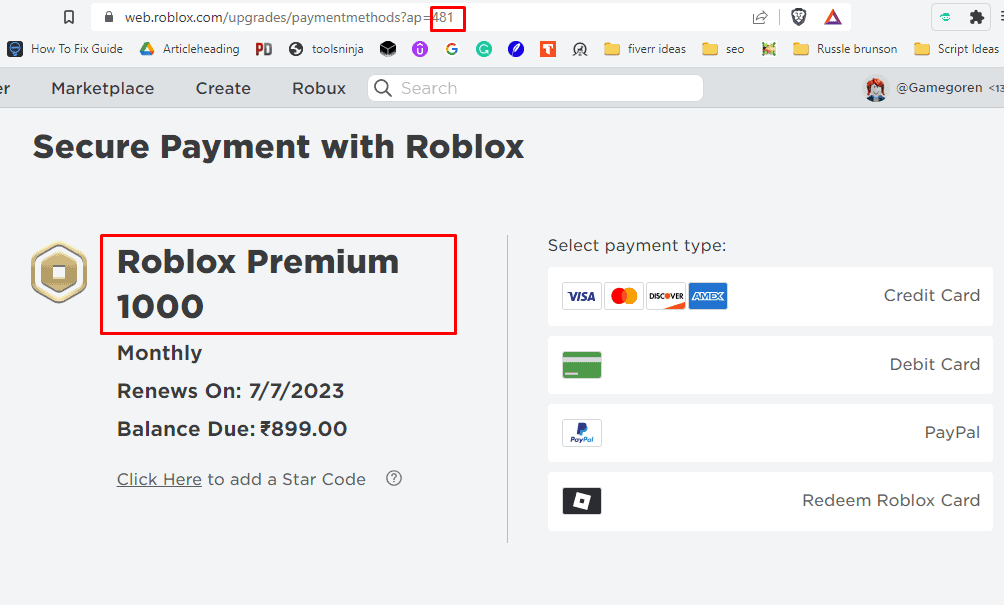
Task: Open Articleheading Google Drive bookmark
Action: tap(190, 49)
